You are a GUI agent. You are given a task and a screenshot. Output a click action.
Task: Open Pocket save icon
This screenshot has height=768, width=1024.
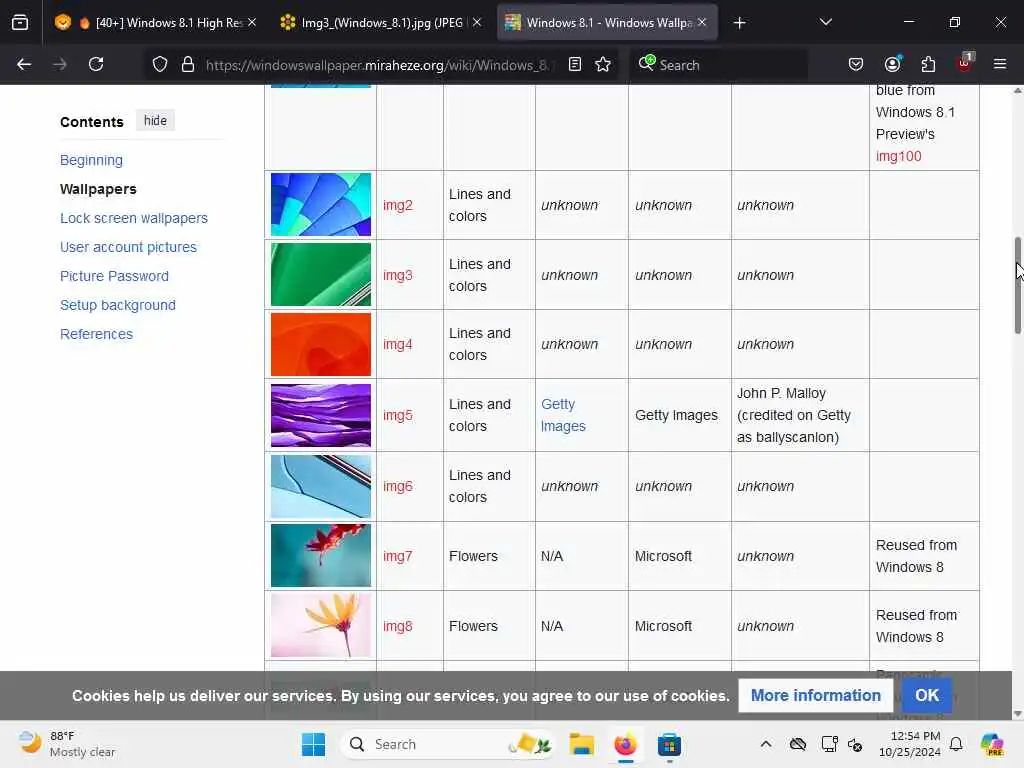pos(856,64)
